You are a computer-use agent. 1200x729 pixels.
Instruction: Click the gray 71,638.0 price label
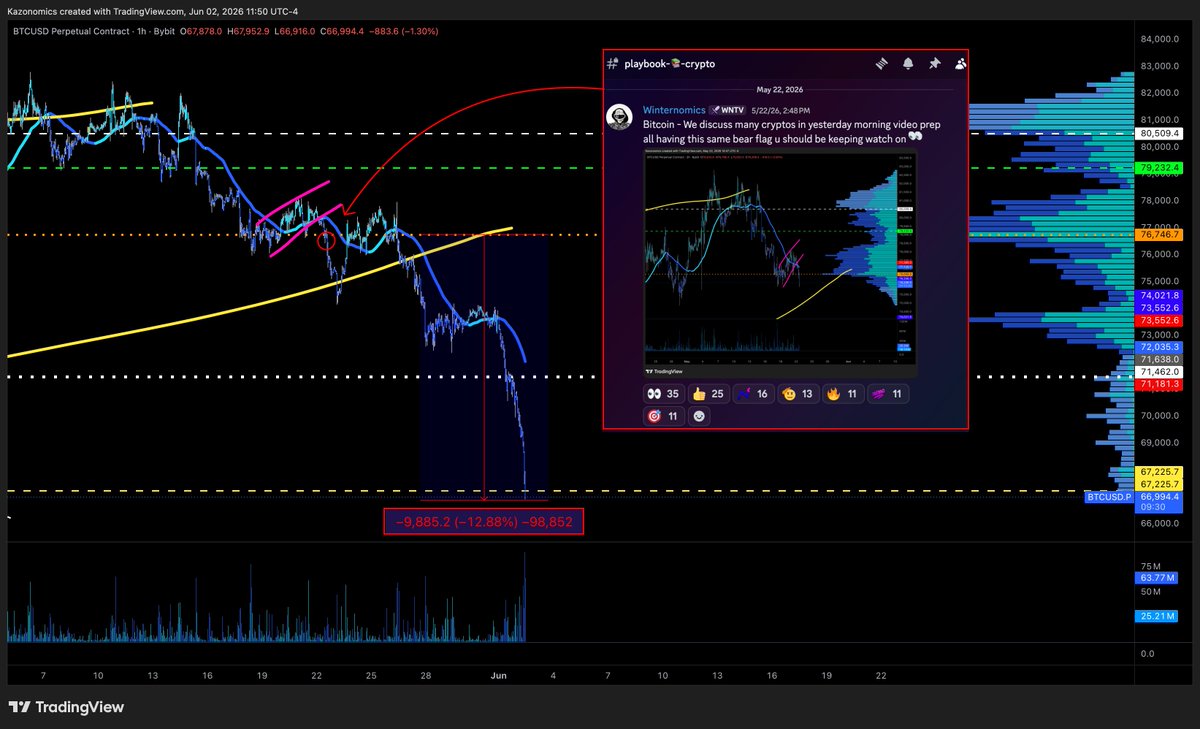click(1160, 359)
